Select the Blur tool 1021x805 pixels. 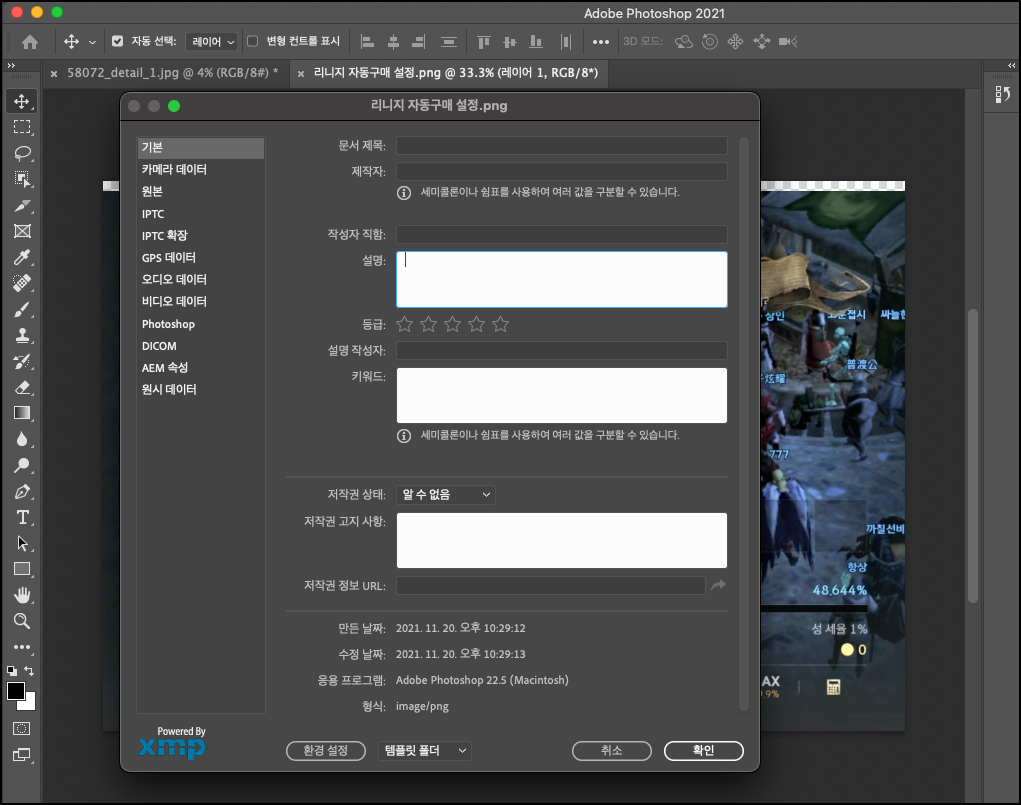22,439
